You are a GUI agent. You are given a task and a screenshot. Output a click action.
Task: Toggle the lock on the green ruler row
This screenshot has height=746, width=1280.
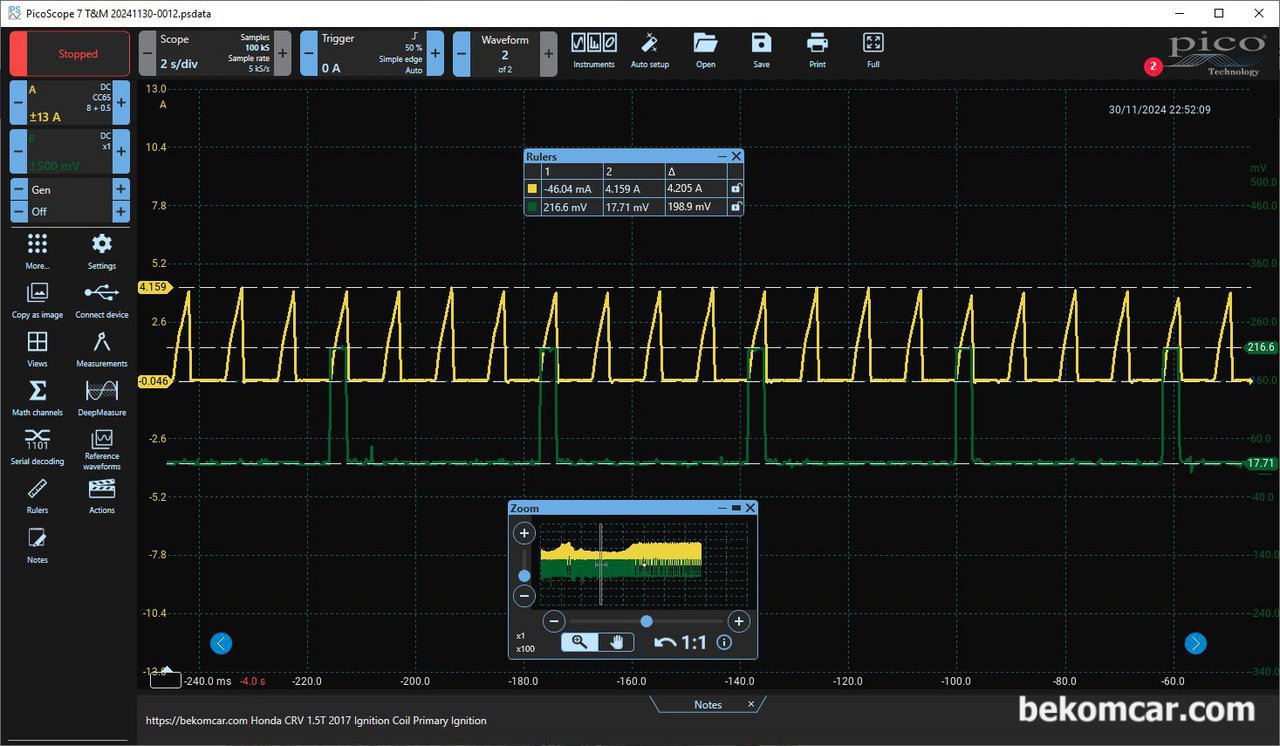coord(736,207)
